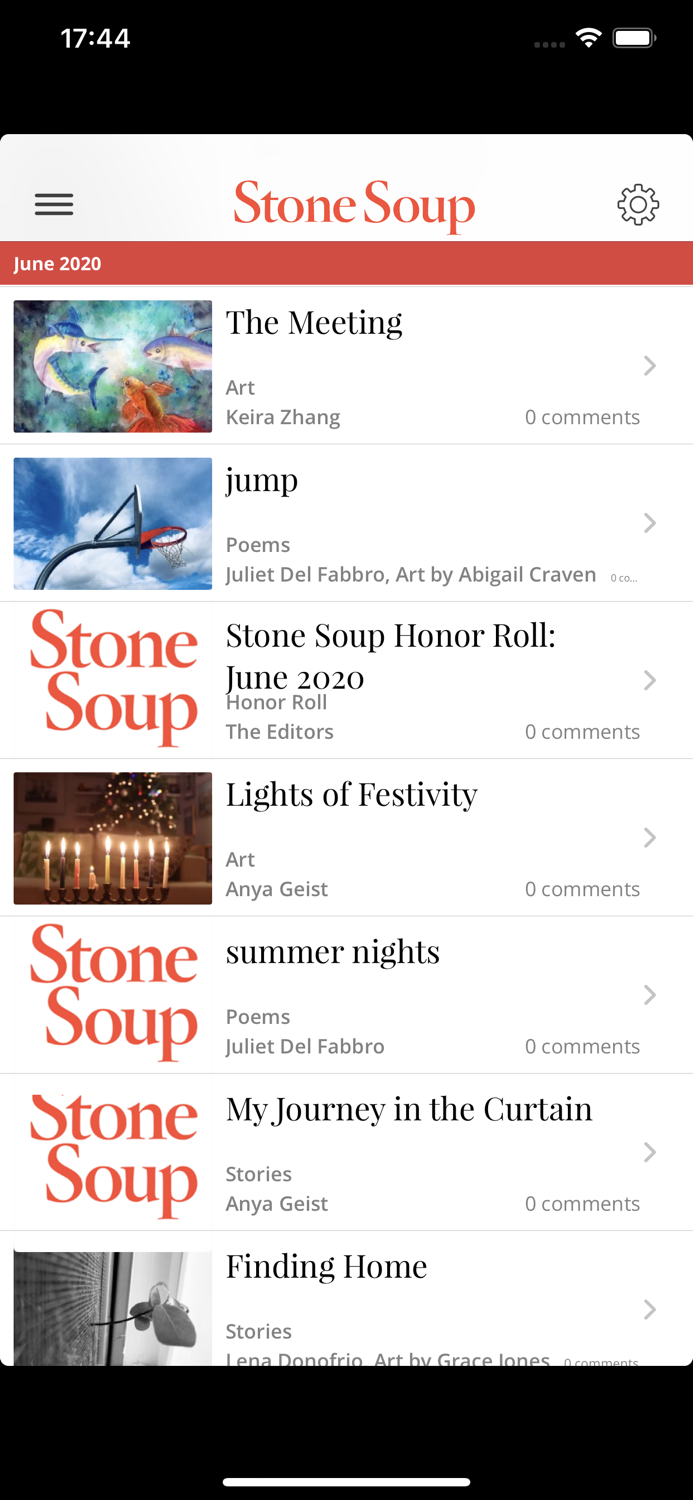
Task: Open the app settings gear
Action: click(x=637, y=204)
